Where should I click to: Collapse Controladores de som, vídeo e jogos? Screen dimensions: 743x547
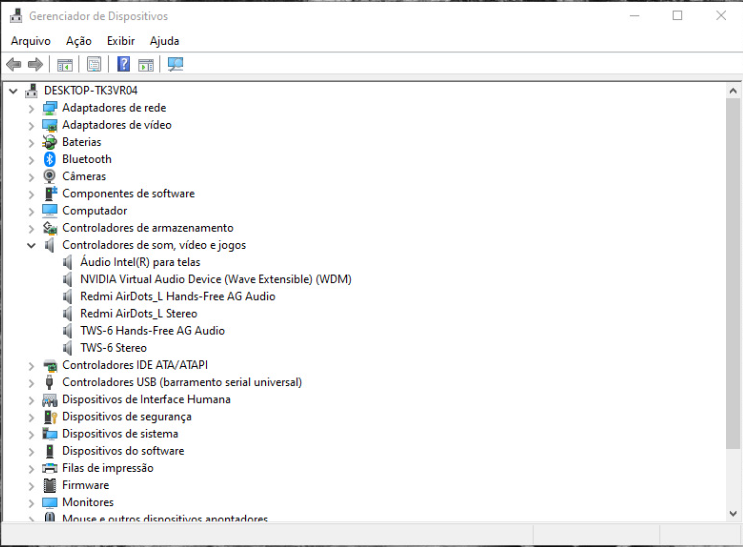[x=31, y=246]
